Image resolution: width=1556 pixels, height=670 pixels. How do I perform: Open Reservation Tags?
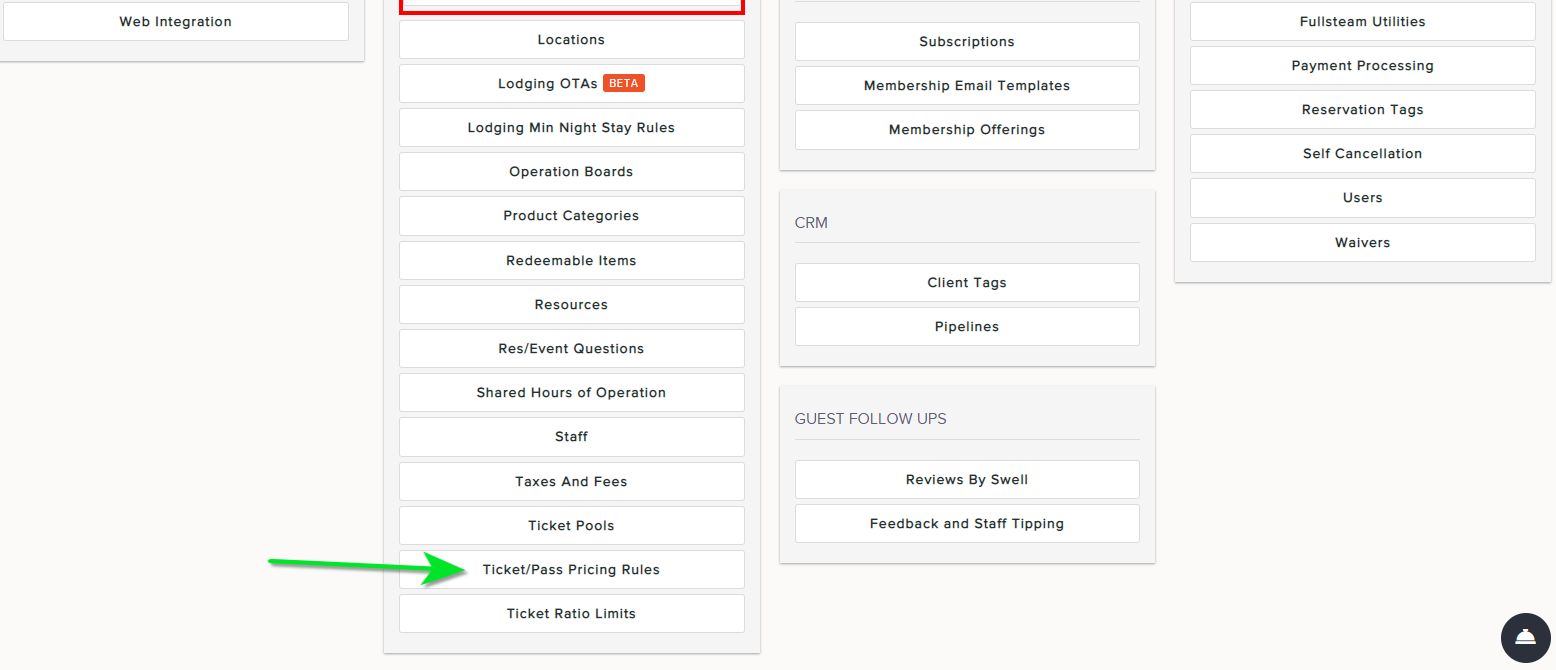click(1362, 109)
